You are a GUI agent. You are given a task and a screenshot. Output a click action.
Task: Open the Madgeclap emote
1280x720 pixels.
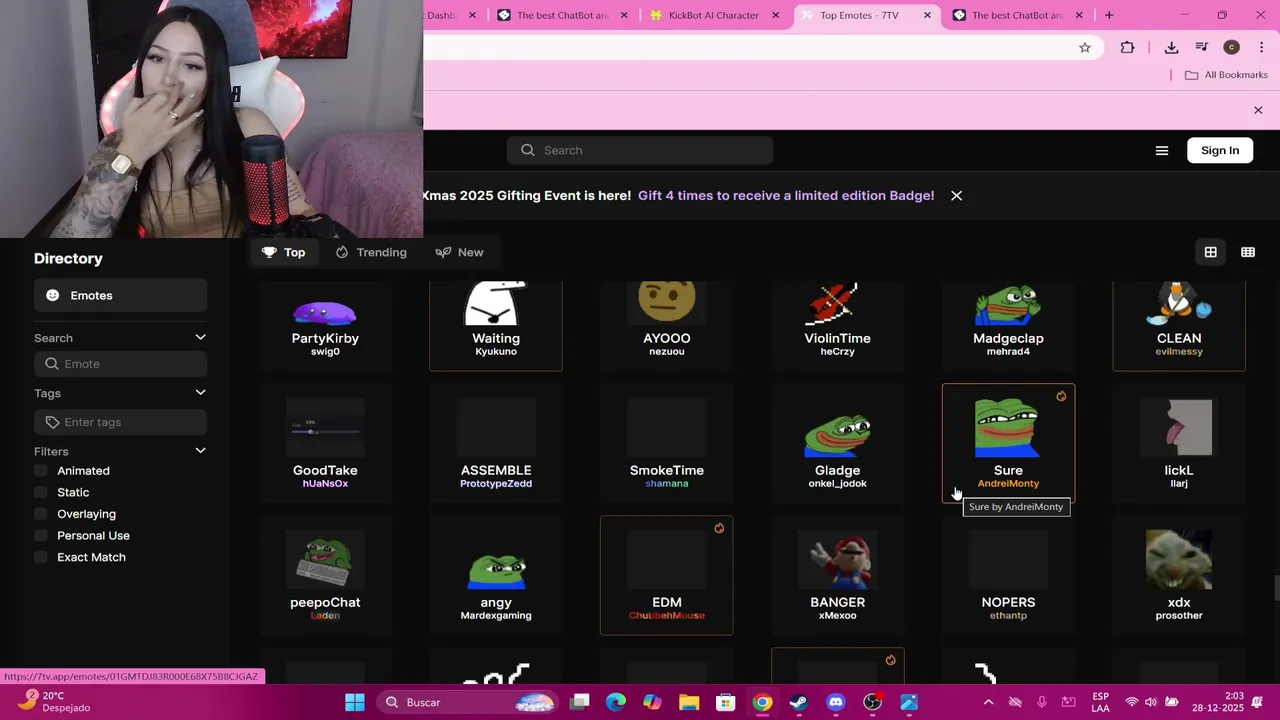tap(1008, 325)
